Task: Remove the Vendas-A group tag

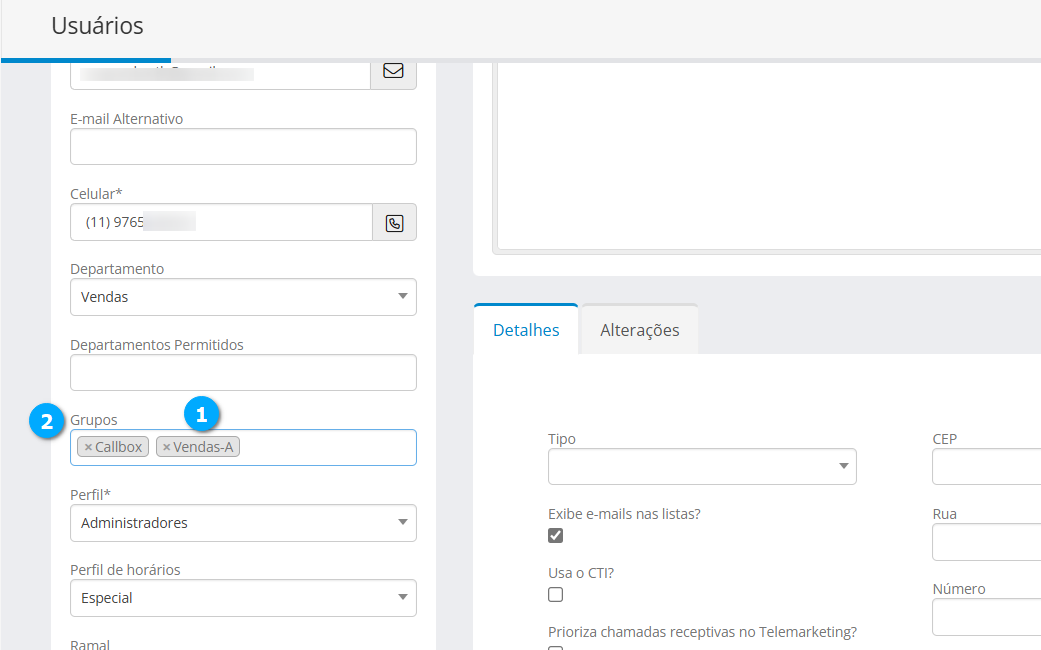Action: pos(167,447)
